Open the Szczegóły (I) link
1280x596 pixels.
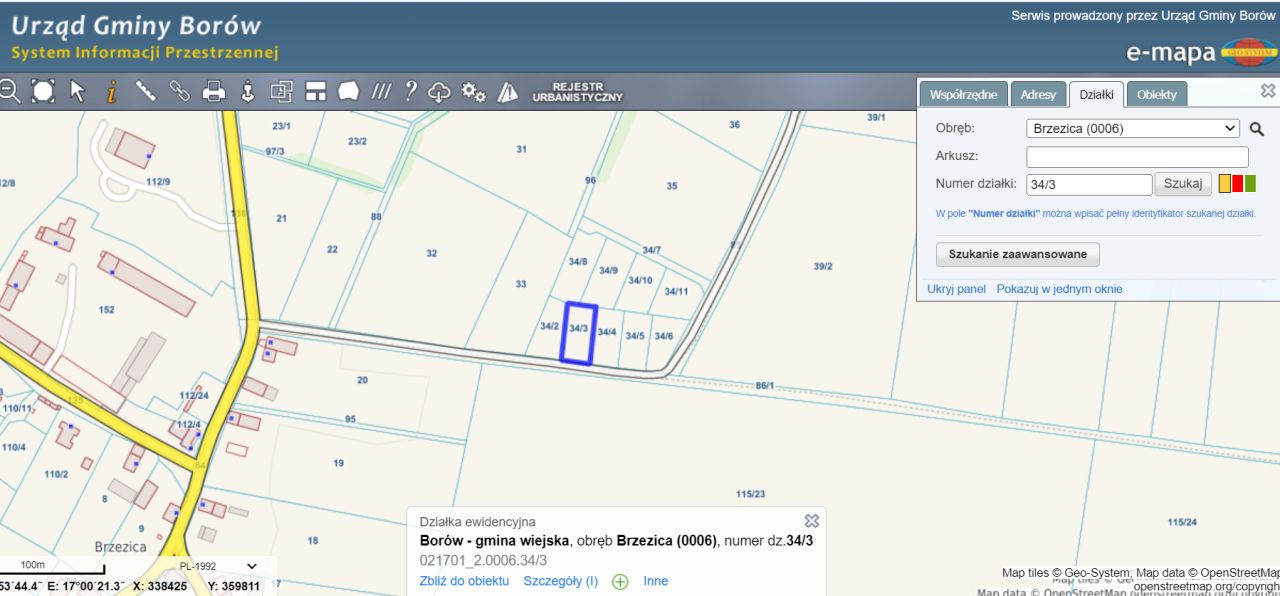561,581
